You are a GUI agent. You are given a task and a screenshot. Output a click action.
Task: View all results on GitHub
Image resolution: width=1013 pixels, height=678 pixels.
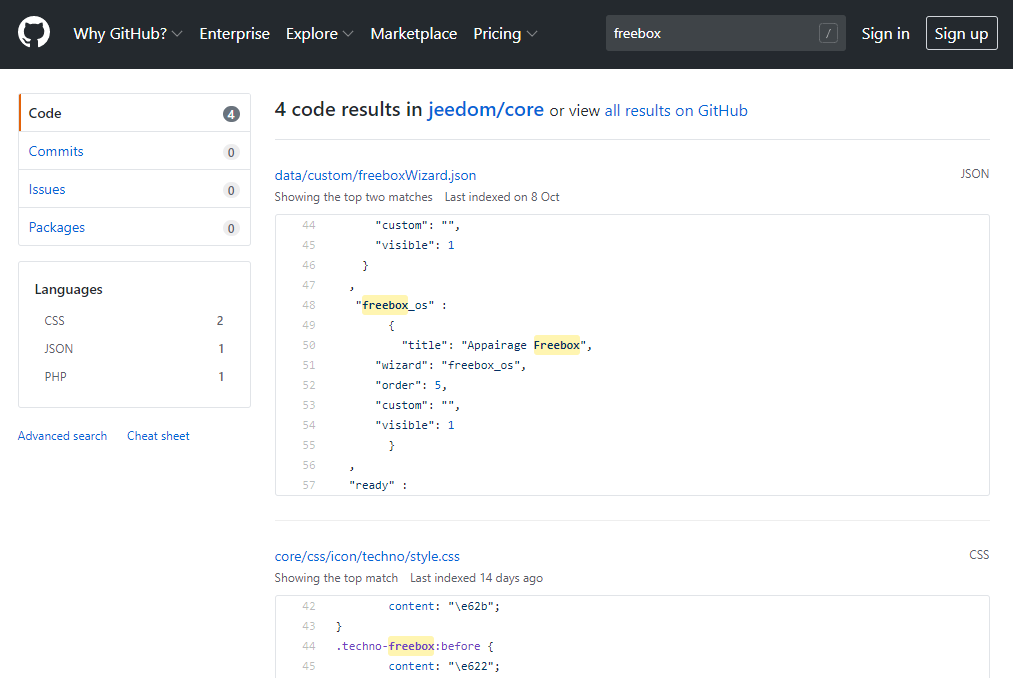click(x=676, y=111)
